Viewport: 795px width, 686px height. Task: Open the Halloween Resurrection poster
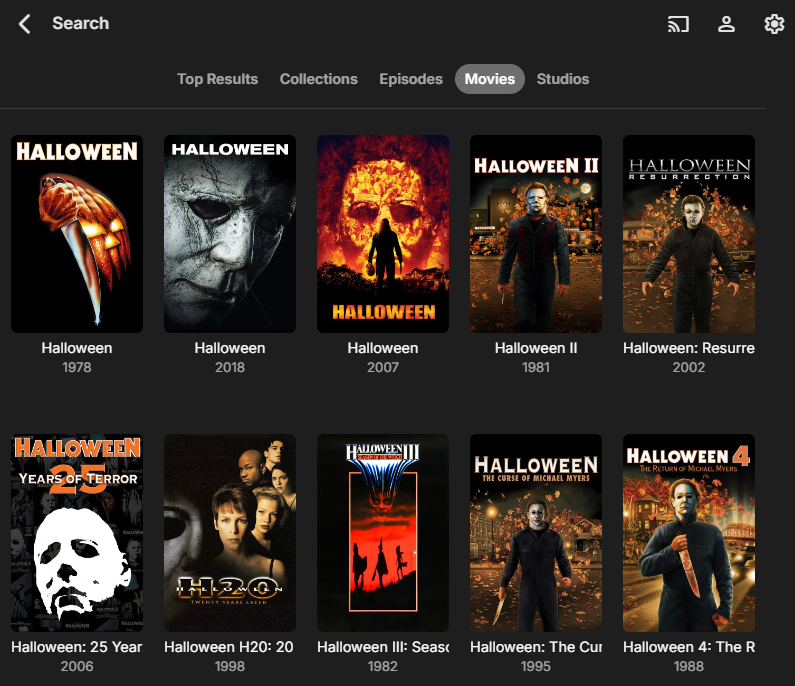(x=689, y=234)
